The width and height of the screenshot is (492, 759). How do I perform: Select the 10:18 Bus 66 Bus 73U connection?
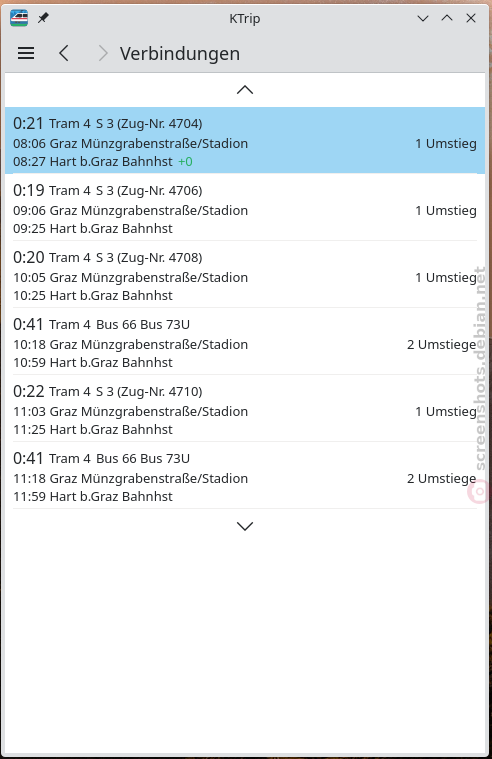coord(245,341)
